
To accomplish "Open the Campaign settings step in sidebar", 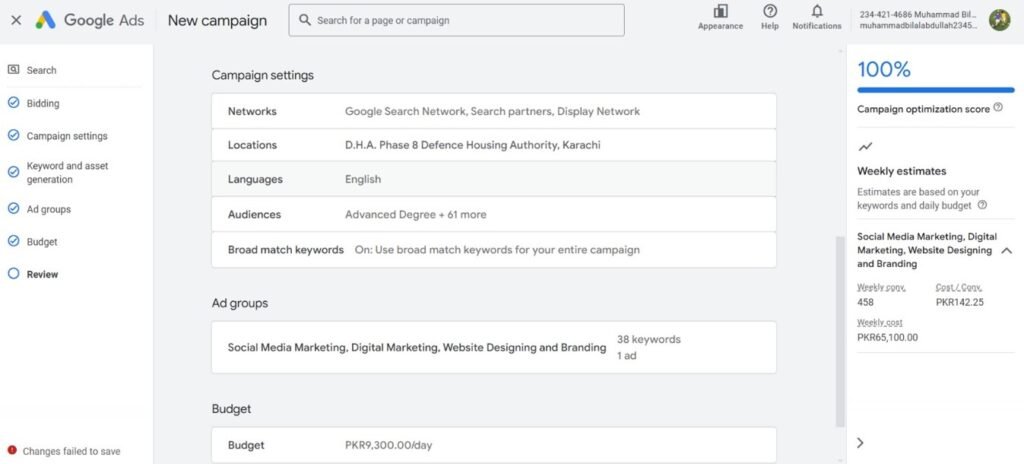I will [67, 136].
